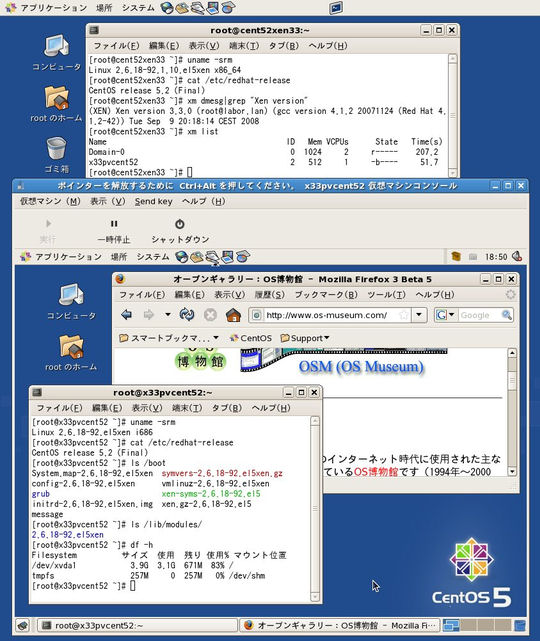
Task: Open 仮想マシン menu in VM console
Action: (x=50, y=201)
